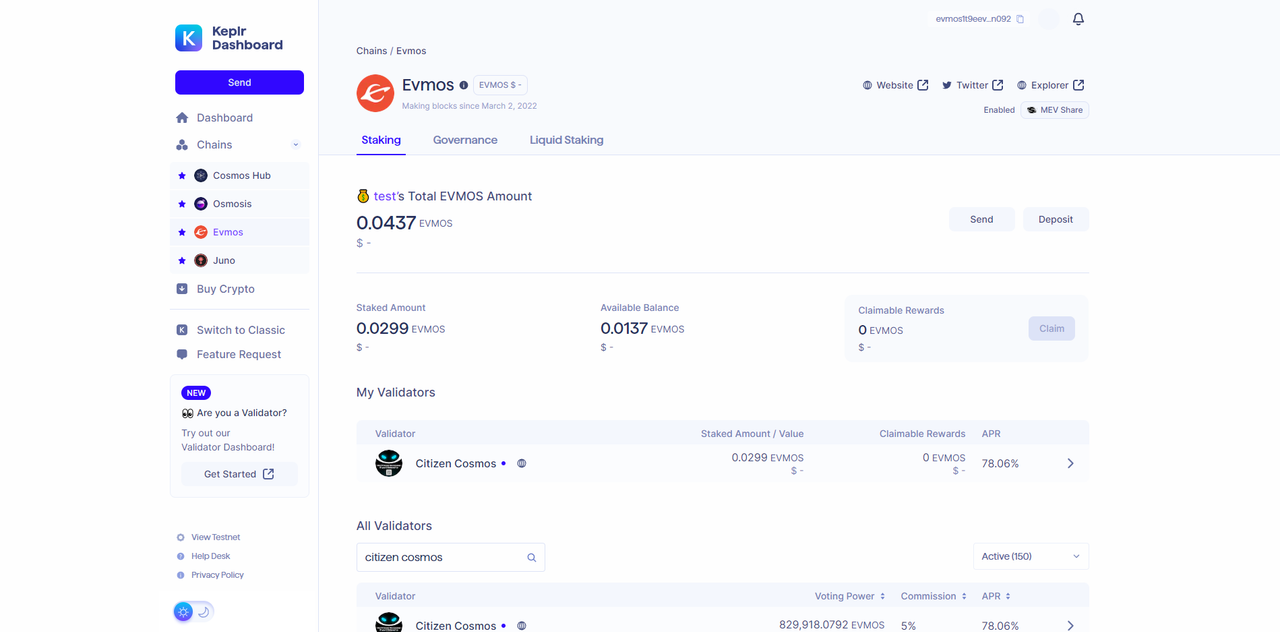Collapse the Chains list chevron
1280x632 pixels.
pyautogui.click(x=296, y=145)
